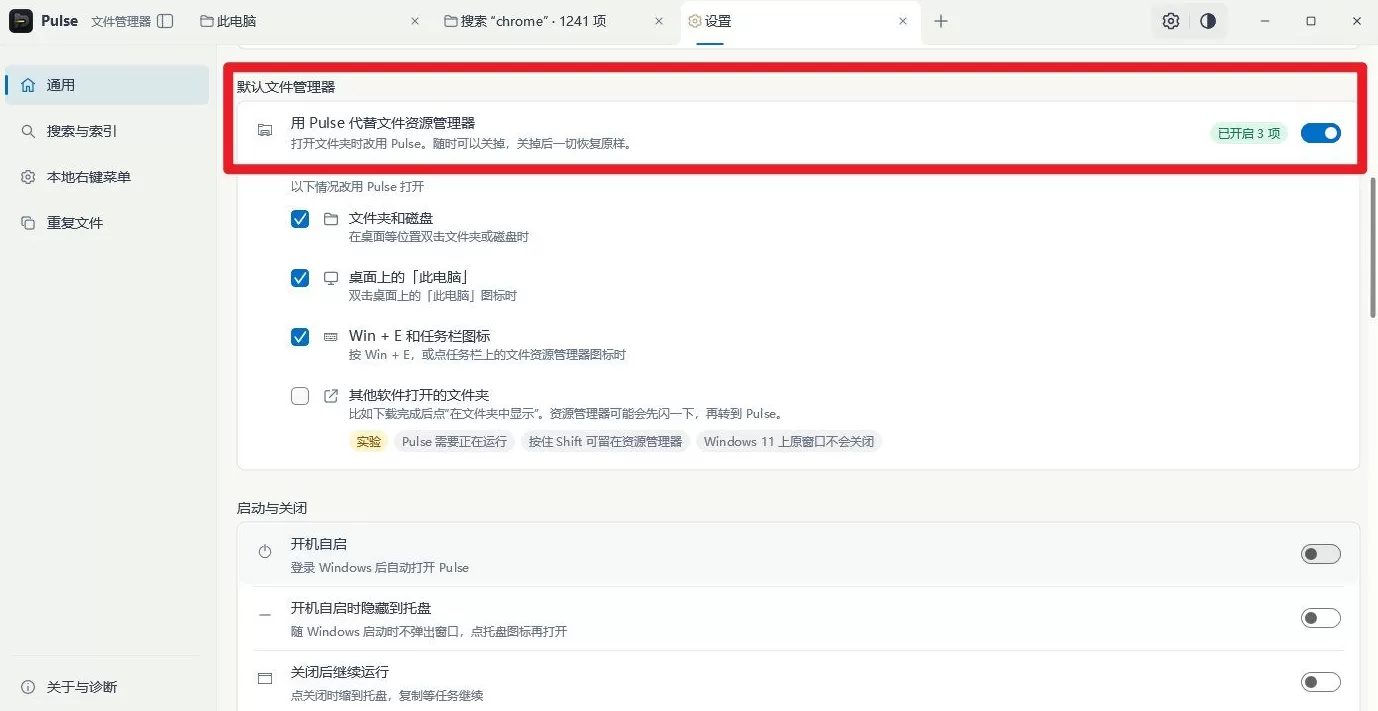Click the keyboard icon beside Win + E
The width and height of the screenshot is (1378, 711).
(x=331, y=336)
